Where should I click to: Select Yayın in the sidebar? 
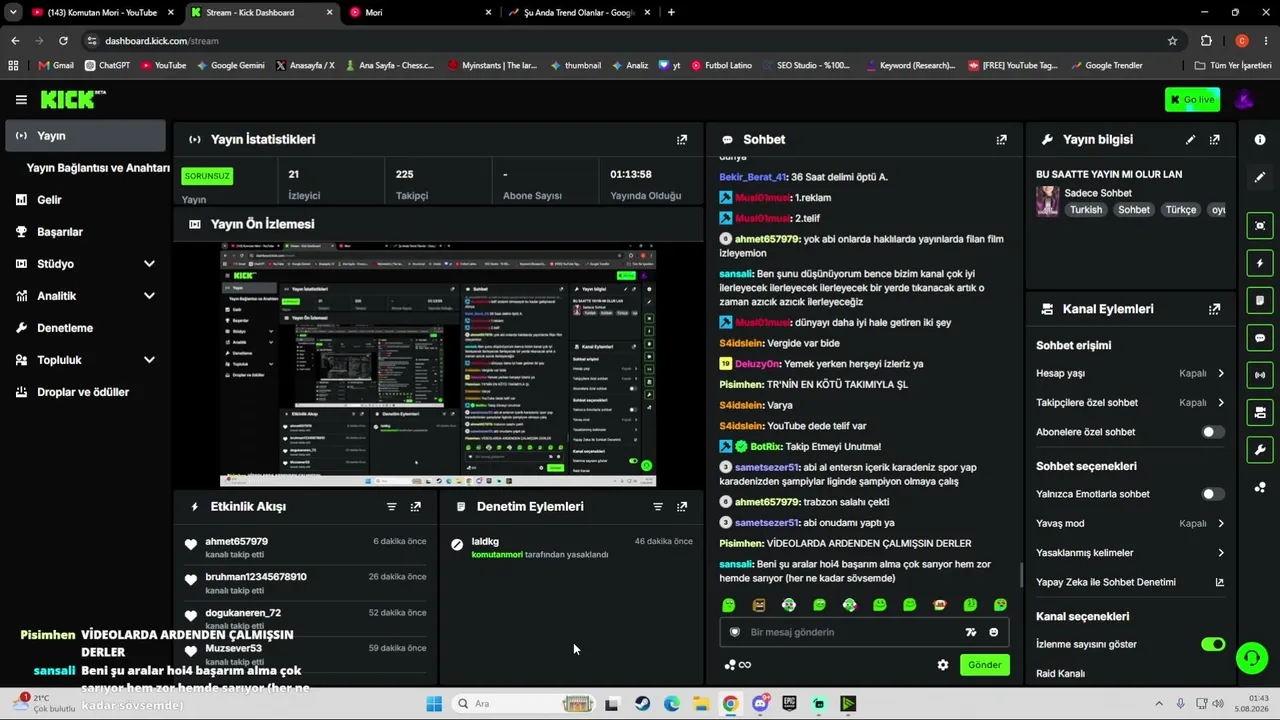tap(85, 136)
